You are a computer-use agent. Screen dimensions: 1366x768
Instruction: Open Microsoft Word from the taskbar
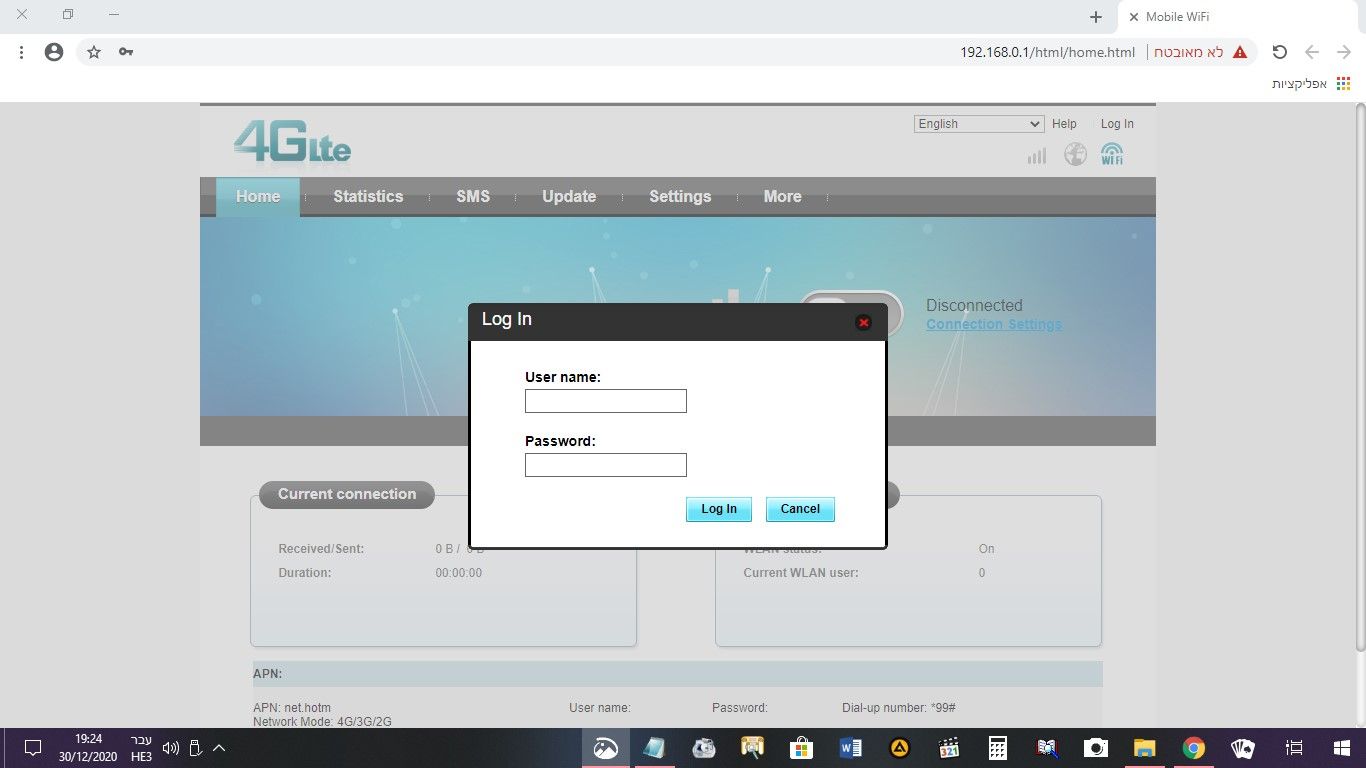pos(851,748)
